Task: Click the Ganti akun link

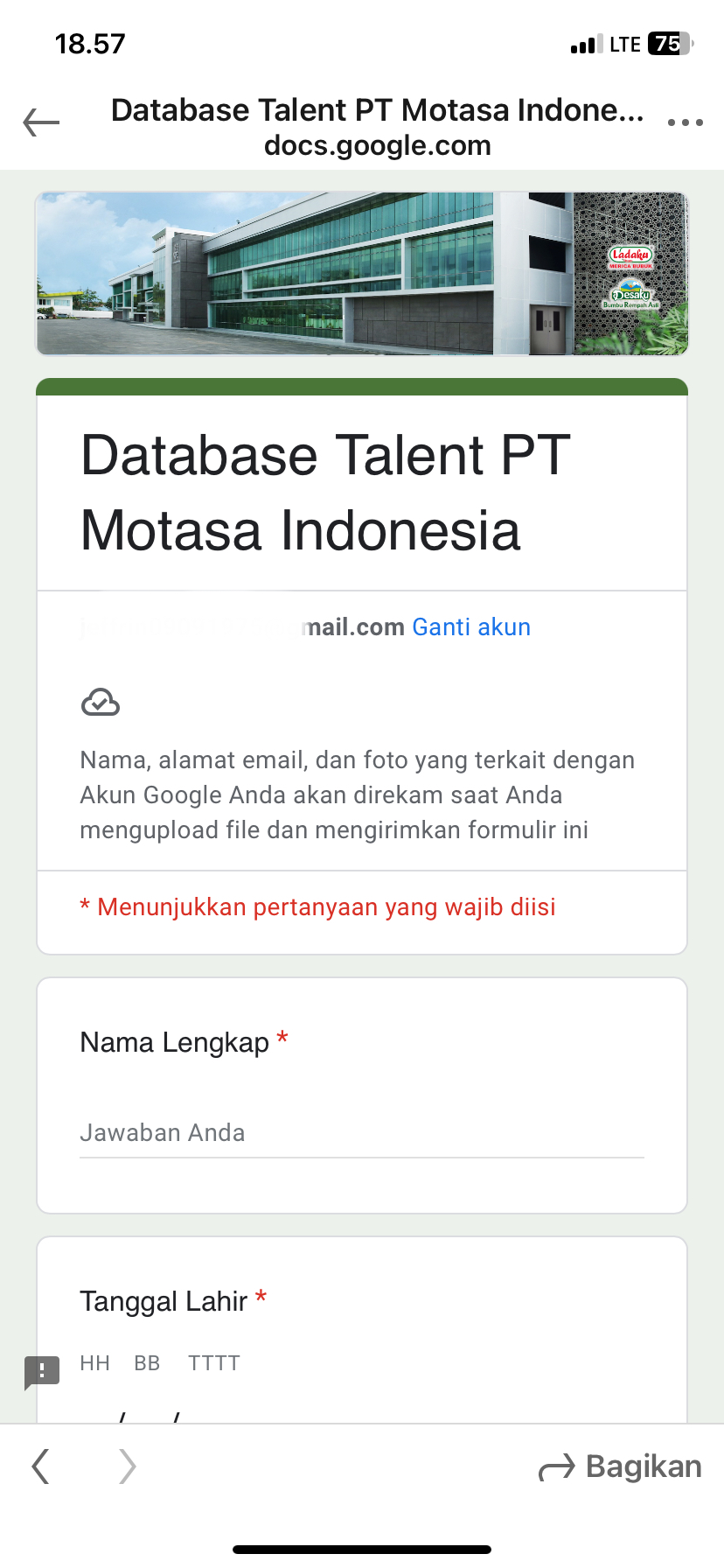Action: coord(471,627)
